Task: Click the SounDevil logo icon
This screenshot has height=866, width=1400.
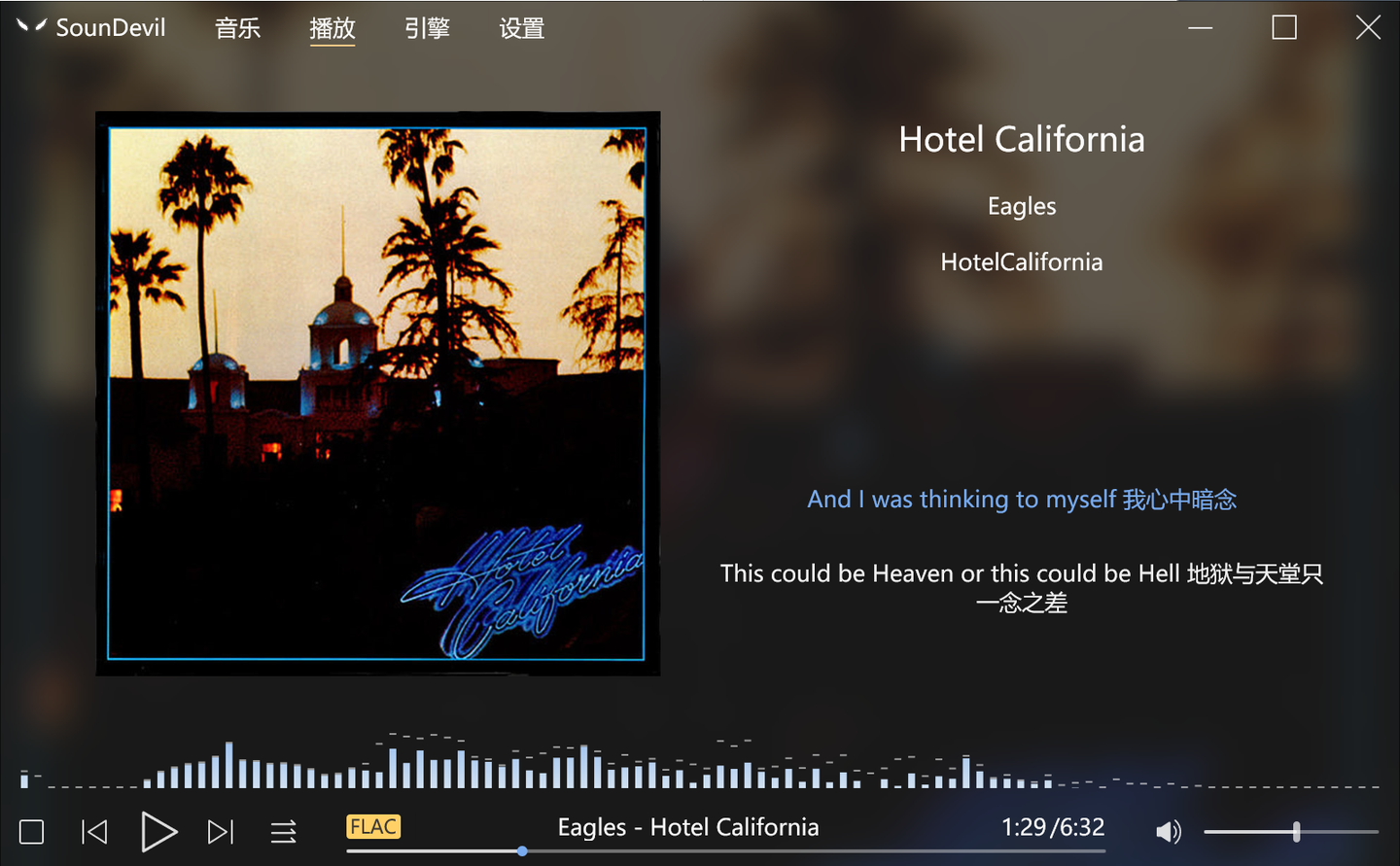Action: 31,27
